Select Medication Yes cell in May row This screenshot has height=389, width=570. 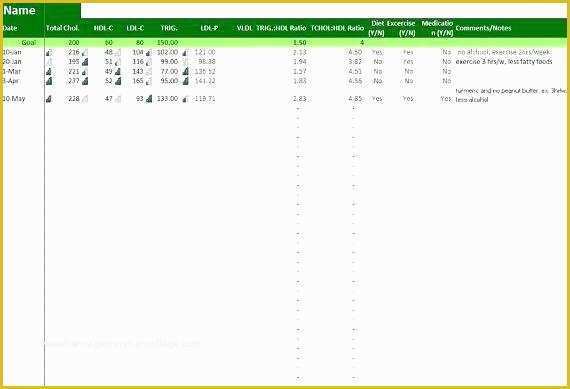446,99
